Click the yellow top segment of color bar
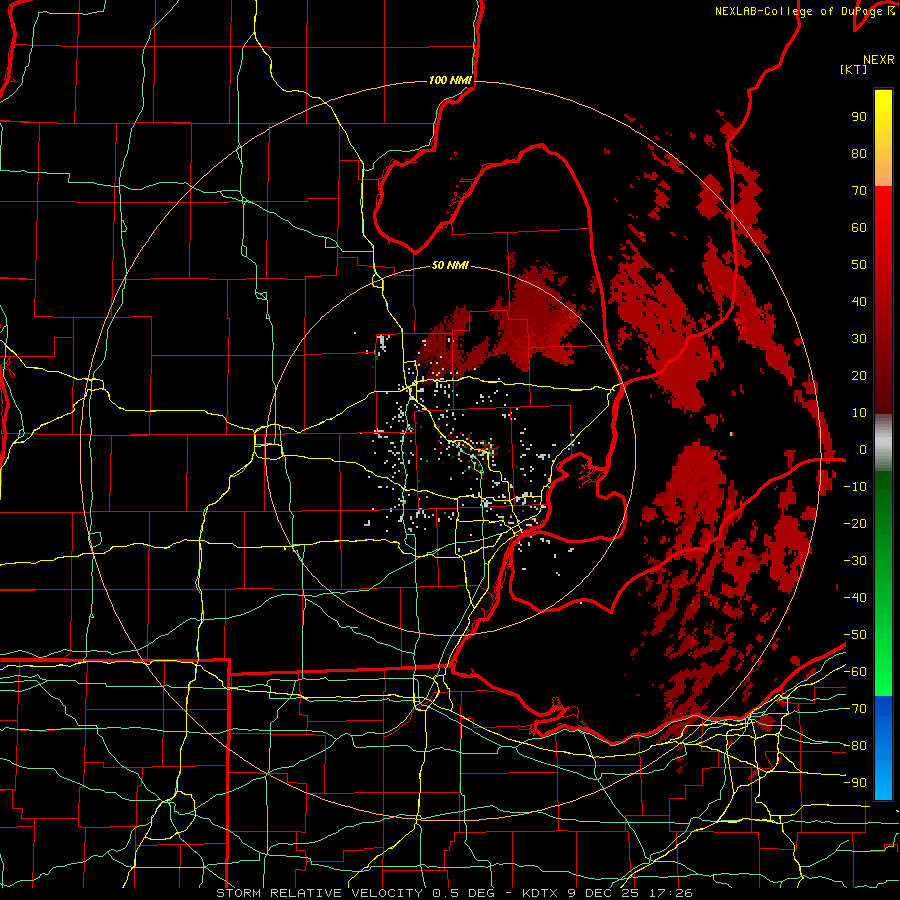Image resolution: width=900 pixels, height=900 pixels. click(883, 138)
